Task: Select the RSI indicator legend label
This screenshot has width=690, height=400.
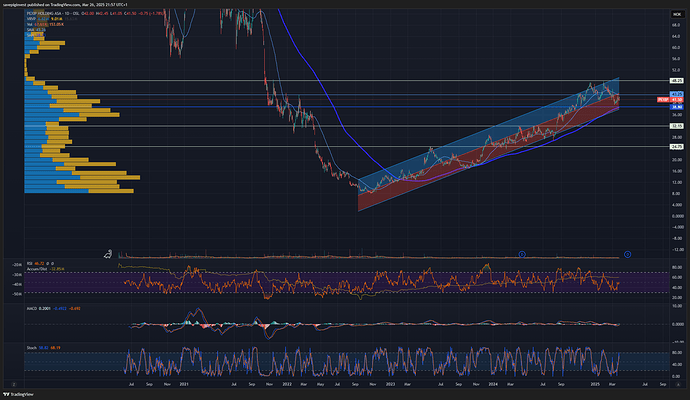Action: point(30,264)
